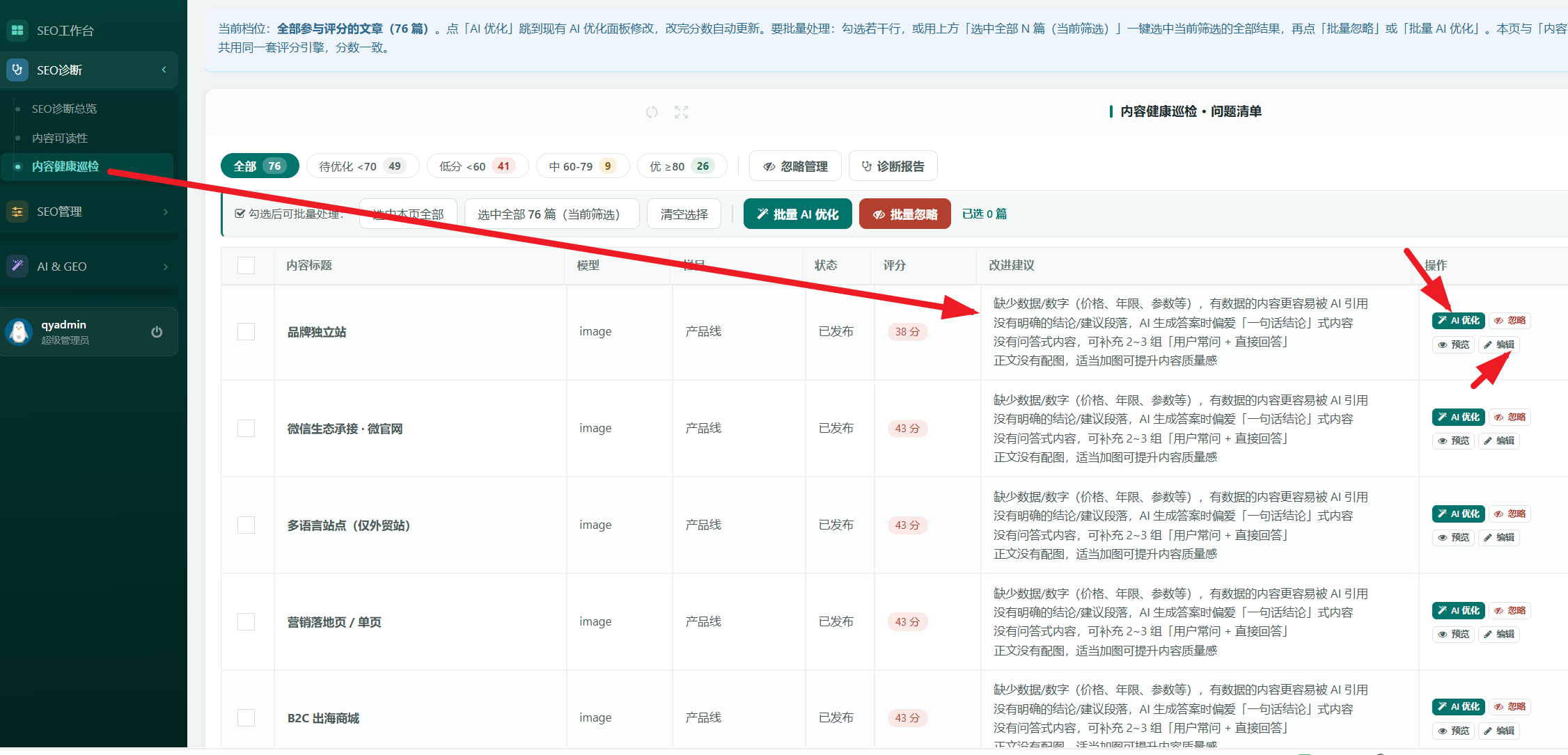Screen dimensions: 1568x755
Task: Click the qyadmin penguin avatar
Action: (19, 332)
